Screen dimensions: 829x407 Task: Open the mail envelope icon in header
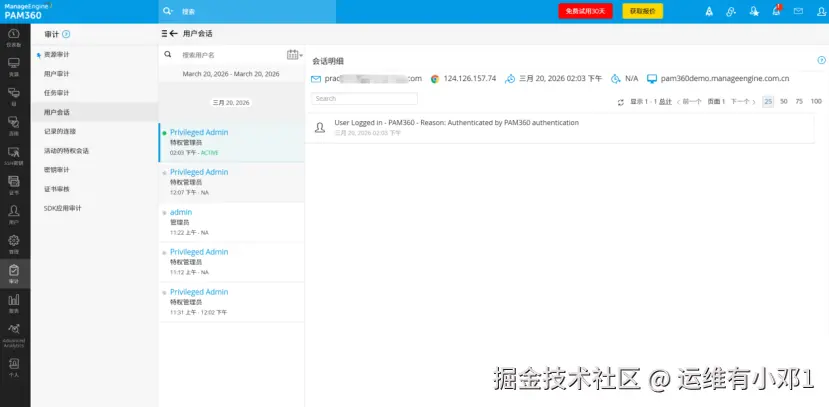tap(798, 11)
